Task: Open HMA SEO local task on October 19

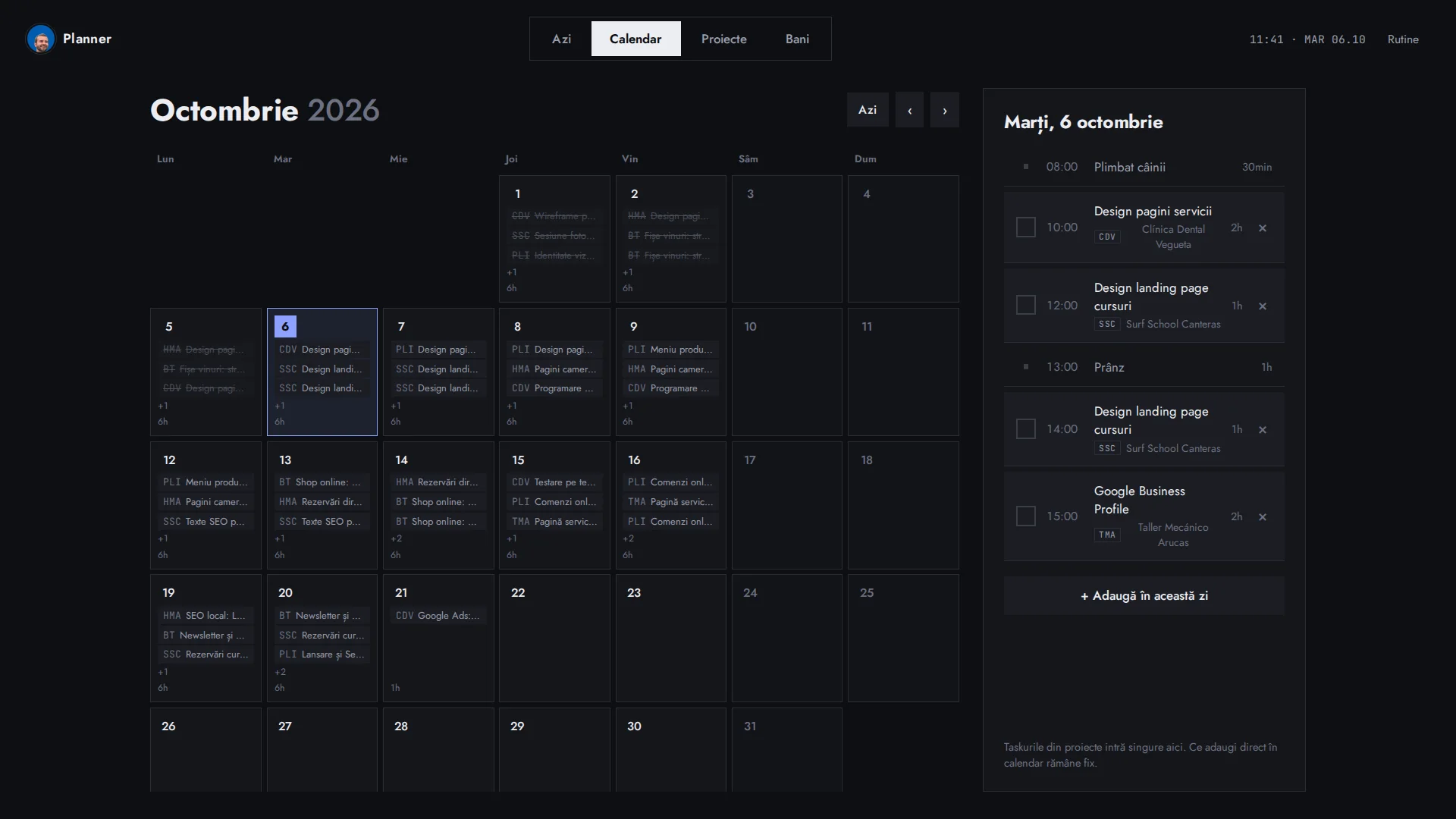Action: tap(206, 616)
